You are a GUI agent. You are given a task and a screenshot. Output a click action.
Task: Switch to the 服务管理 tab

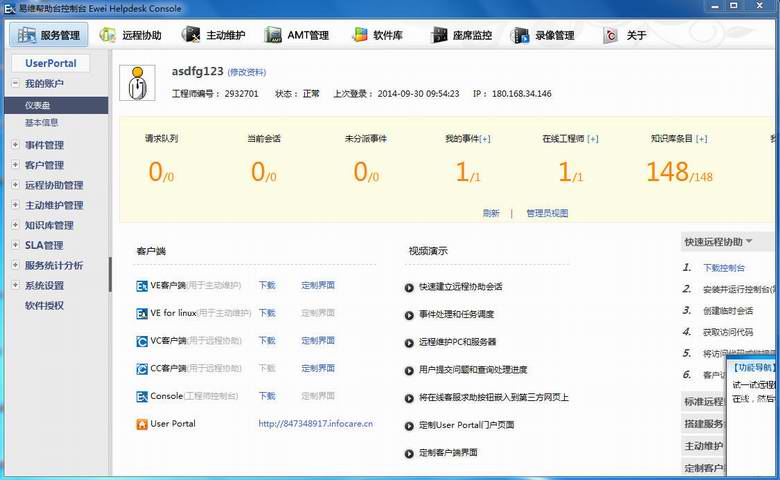coord(49,35)
